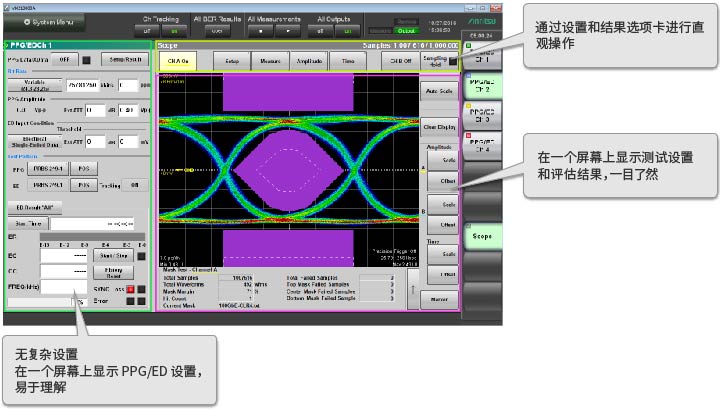Screen dimensions: 720x410
Task: Open the Gating Time setting
Action: coord(28,224)
